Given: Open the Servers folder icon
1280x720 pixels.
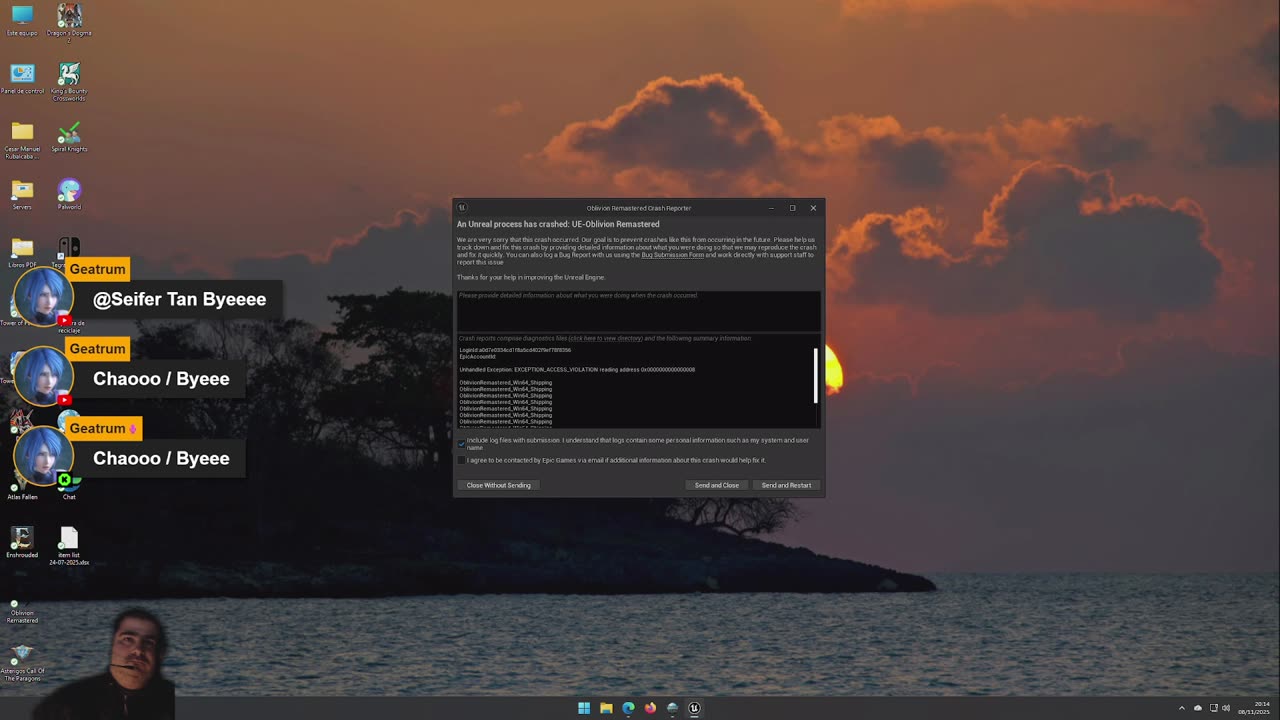Looking at the screenshot, I should [22, 195].
